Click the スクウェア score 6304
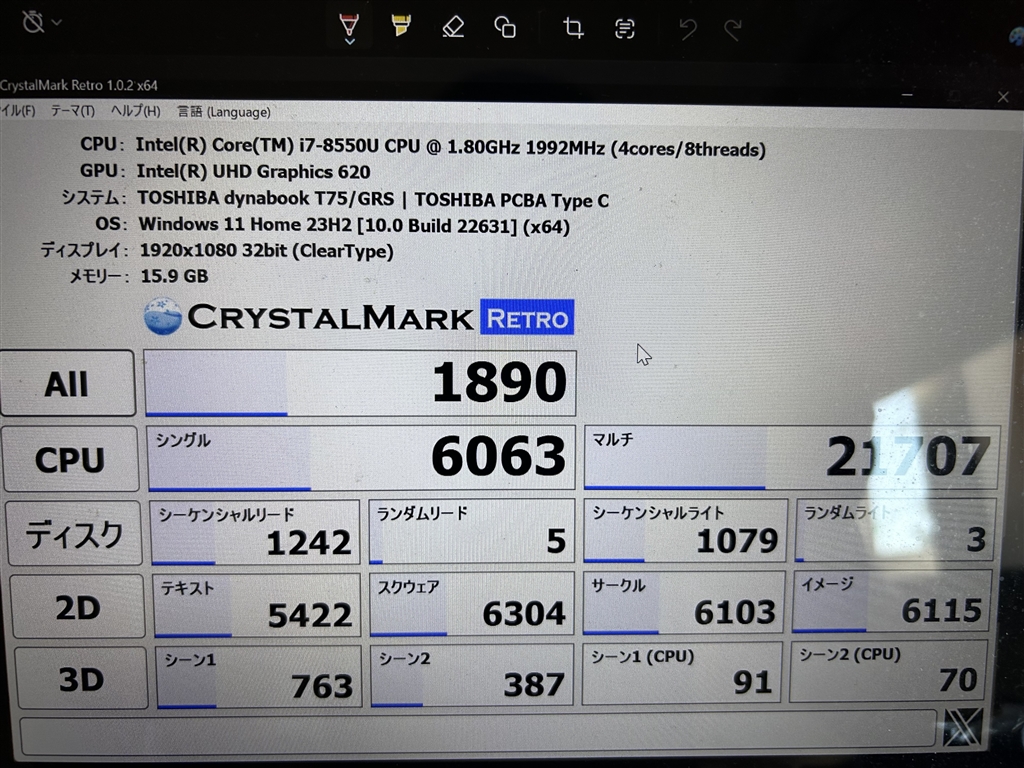 tap(472, 604)
